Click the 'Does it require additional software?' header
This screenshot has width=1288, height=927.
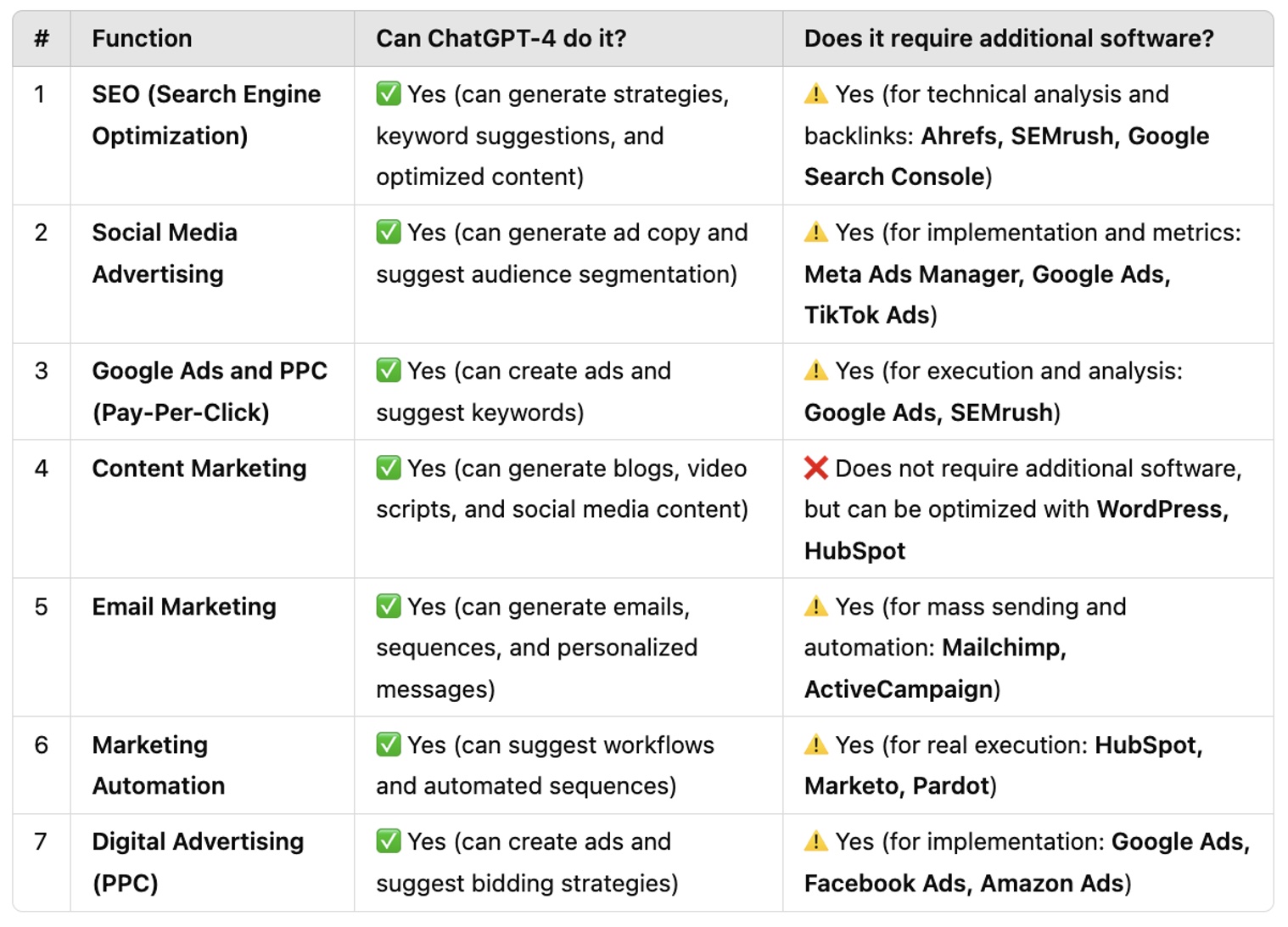[1009, 38]
